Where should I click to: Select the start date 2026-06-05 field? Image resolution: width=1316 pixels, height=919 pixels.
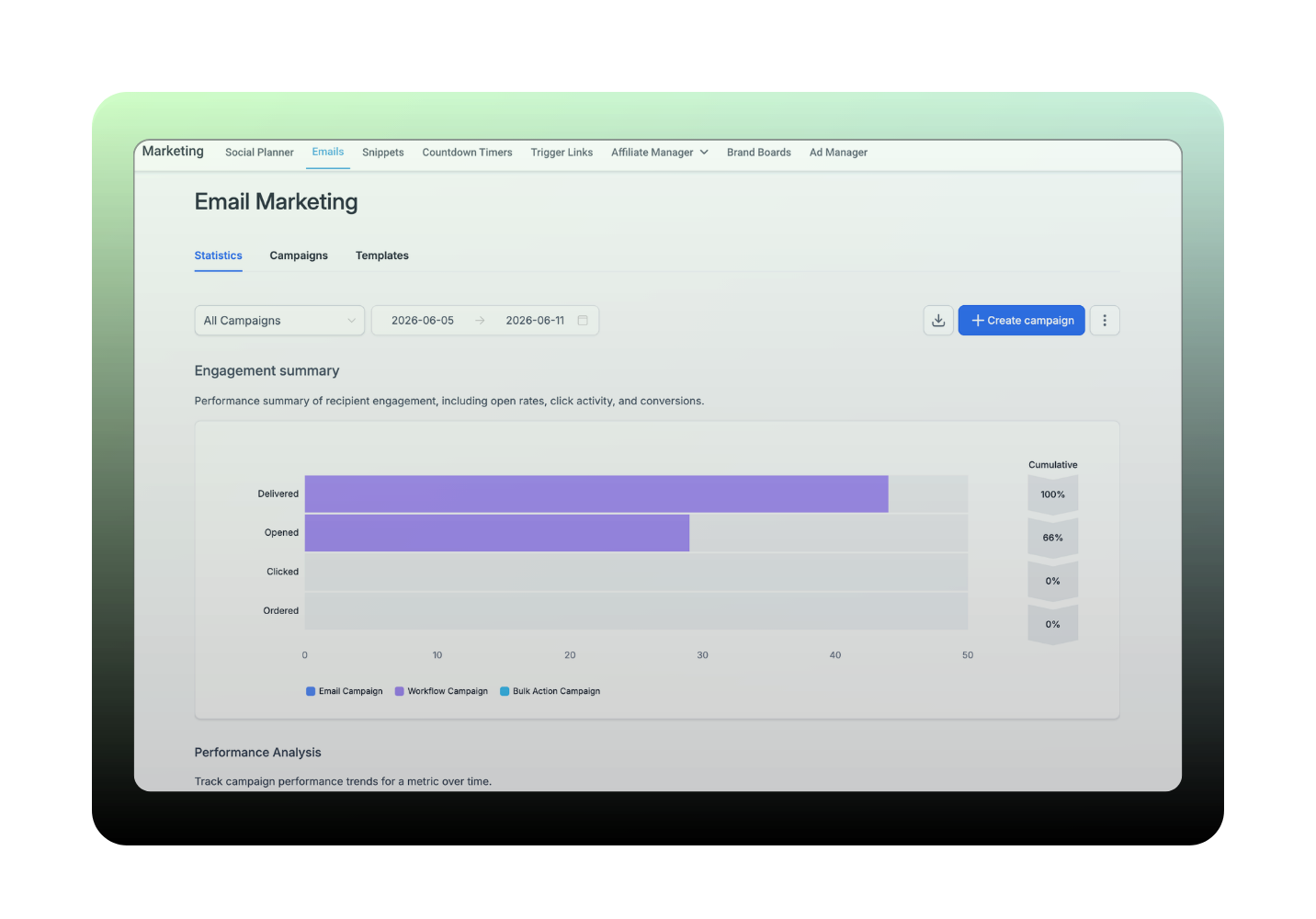click(423, 321)
